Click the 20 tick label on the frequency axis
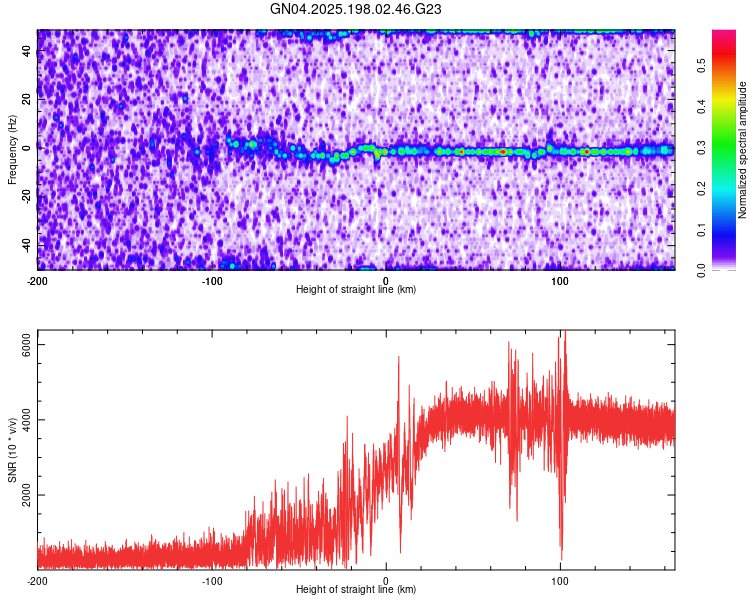Viewport: 750px width, 600px height. pos(26,100)
